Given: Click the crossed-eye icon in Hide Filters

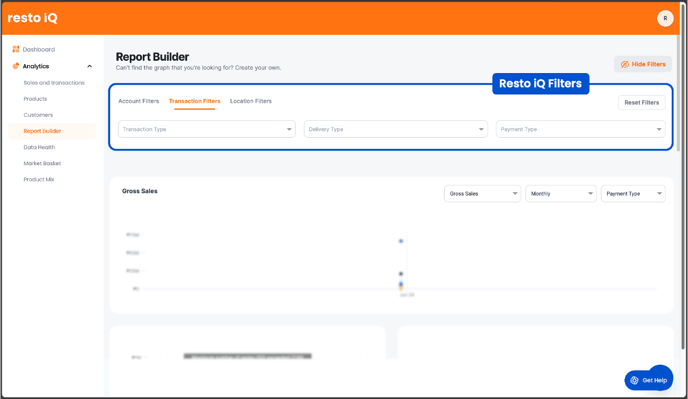Looking at the screenshot, I should click(624, 64).
